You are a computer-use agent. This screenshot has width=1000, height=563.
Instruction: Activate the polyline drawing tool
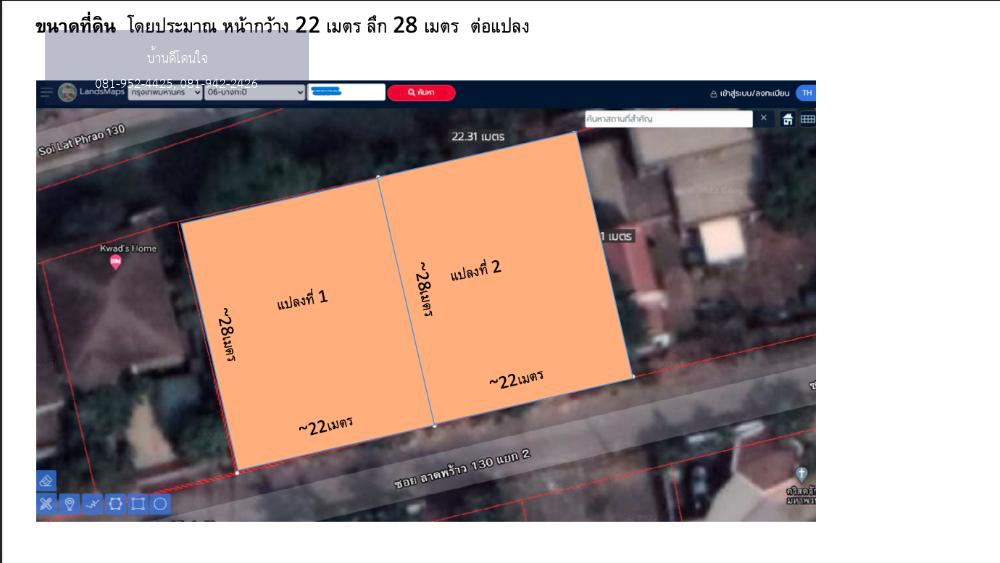(92, 503)
